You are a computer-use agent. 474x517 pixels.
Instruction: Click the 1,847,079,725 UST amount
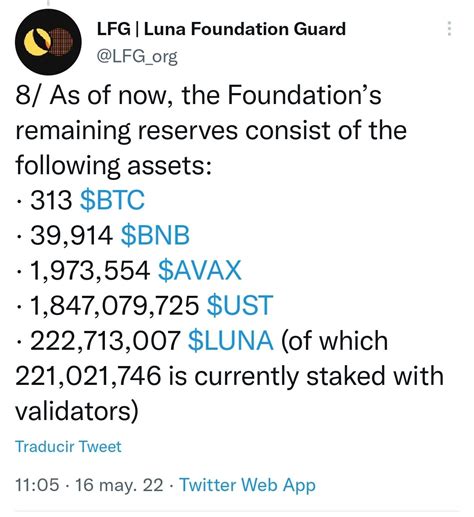[x=115, y=306]
